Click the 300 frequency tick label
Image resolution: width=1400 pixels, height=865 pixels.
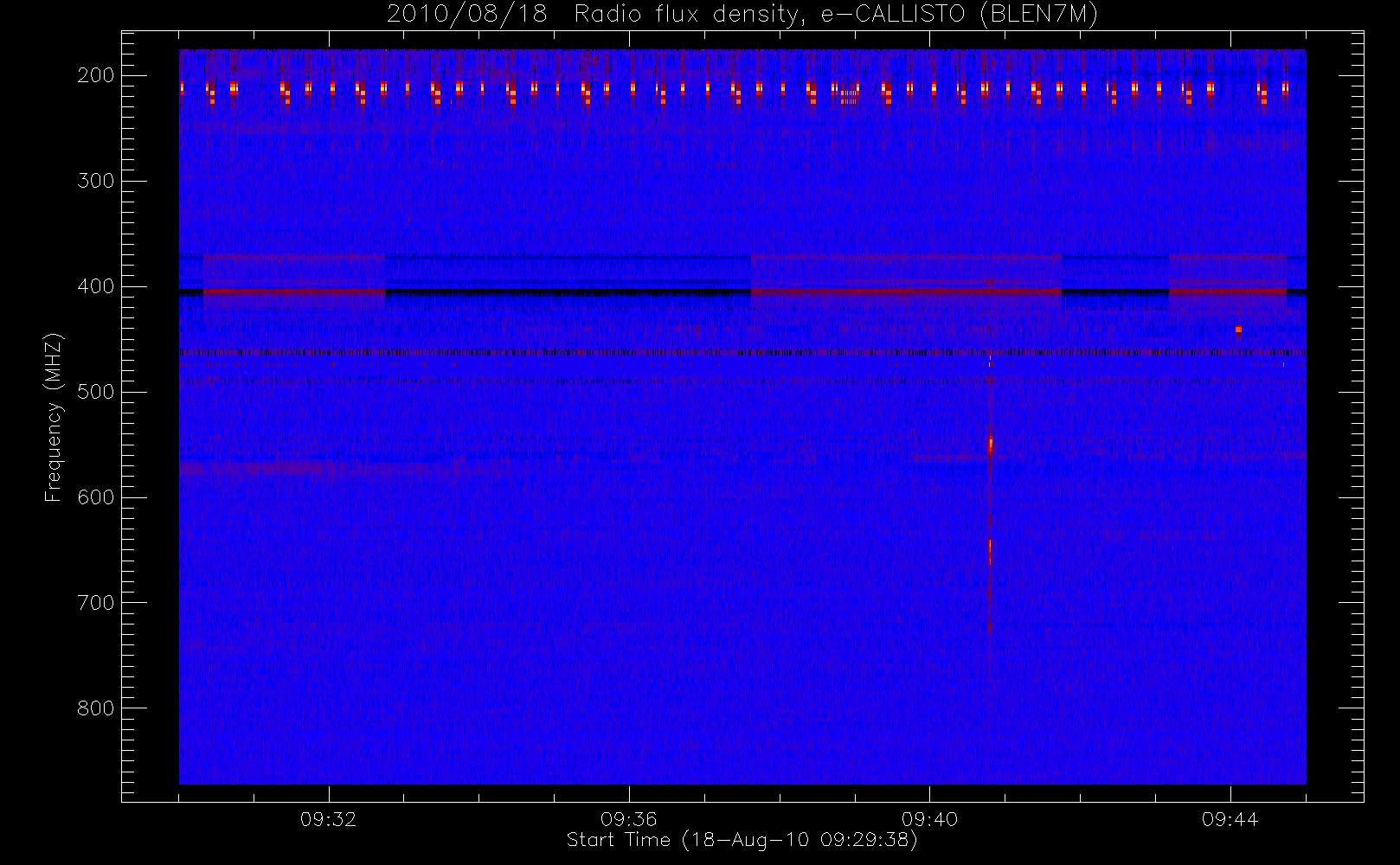pyautogui.click(x=96, y=181)
